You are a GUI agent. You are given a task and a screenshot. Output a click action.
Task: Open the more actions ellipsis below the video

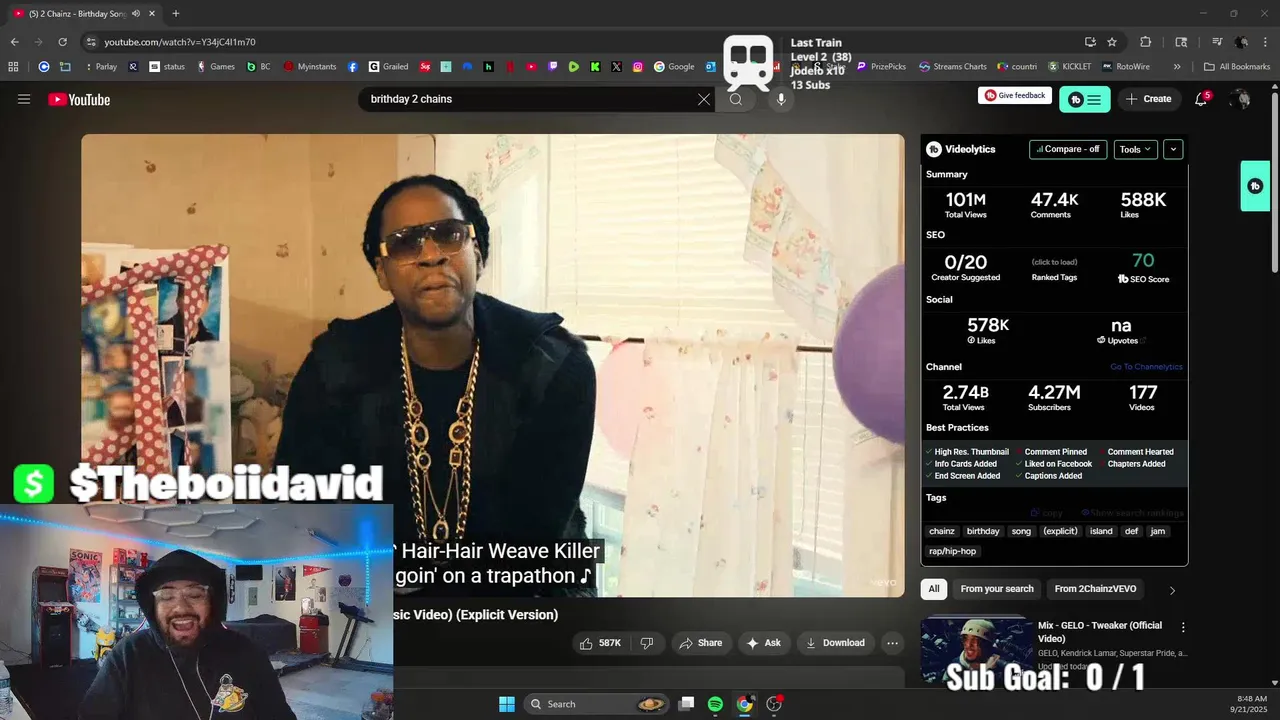[x=892, y=643]
